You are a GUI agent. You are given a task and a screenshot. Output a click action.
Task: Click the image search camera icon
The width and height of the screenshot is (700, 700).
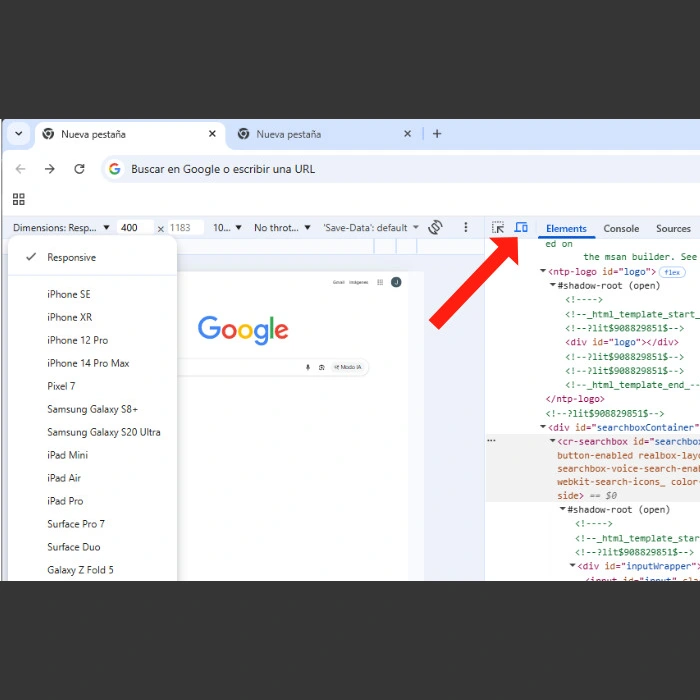[x=321, y=367]
